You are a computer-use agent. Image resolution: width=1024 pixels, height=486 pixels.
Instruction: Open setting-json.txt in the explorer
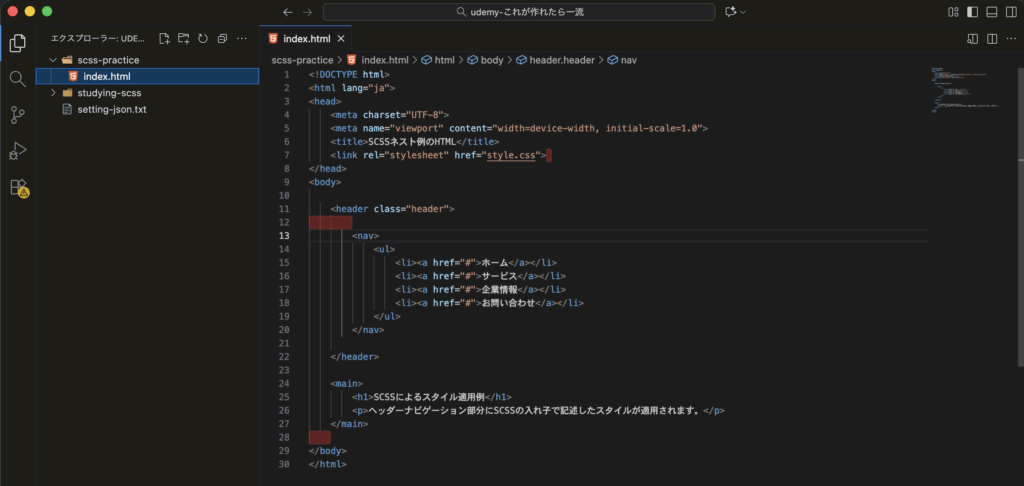pos(111,109)
